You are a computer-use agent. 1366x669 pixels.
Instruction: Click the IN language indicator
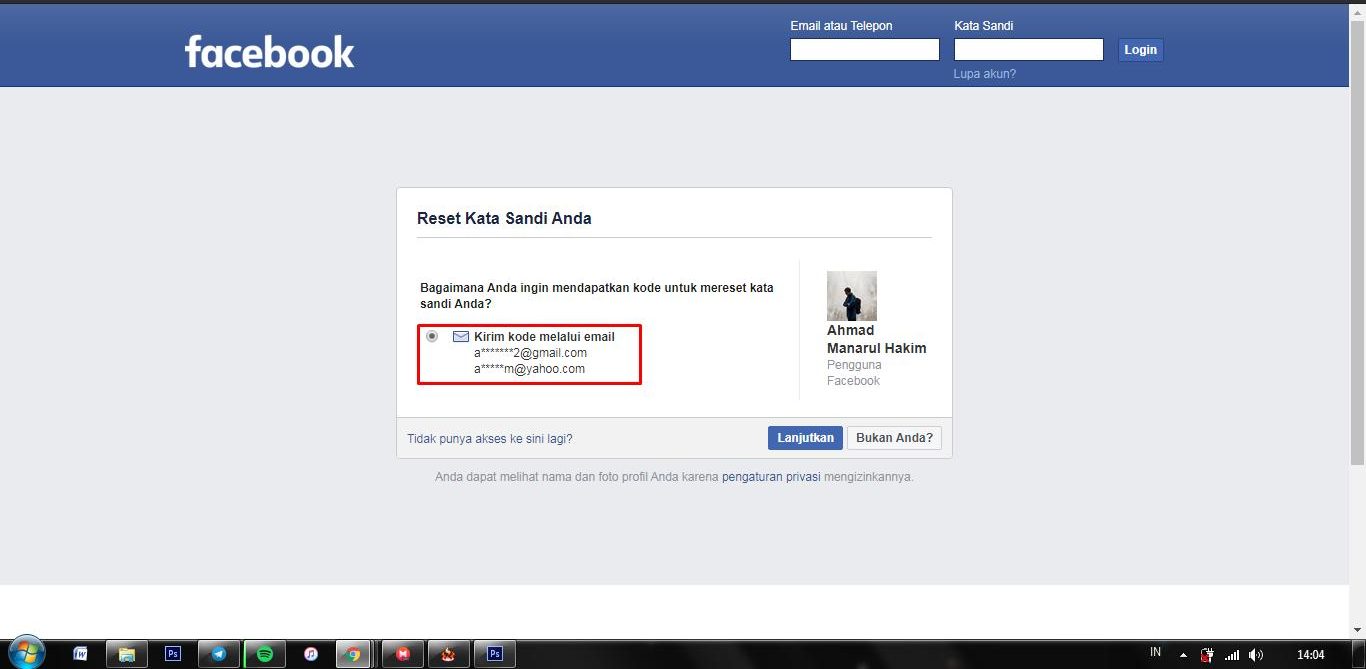[1155, 652]
